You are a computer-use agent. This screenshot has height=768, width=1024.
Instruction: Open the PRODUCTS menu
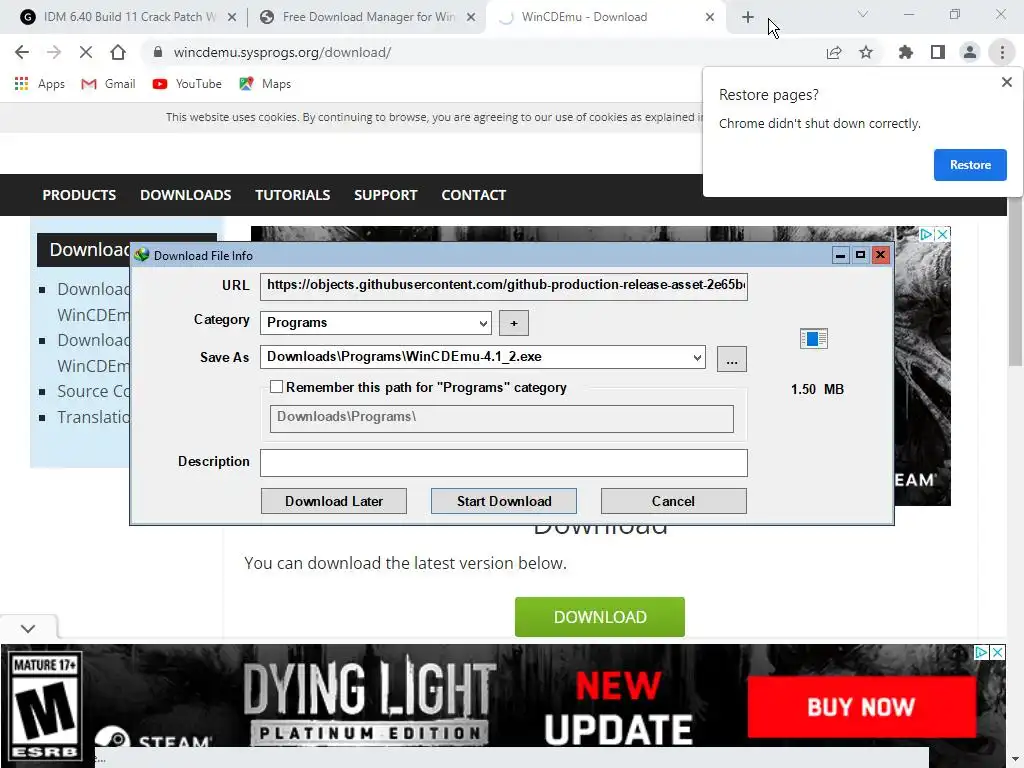point(79,195)
